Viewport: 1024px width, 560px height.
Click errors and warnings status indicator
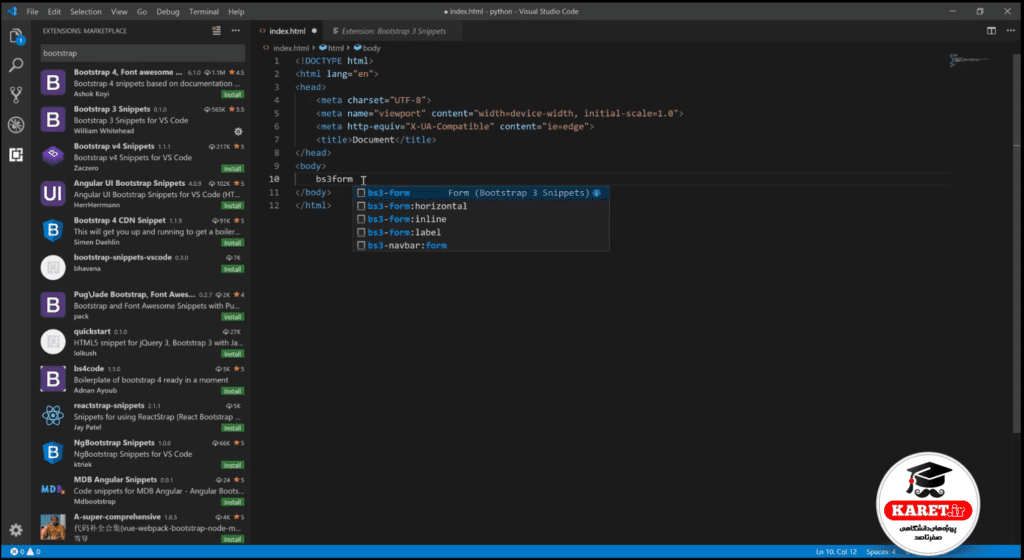point(25,552)
